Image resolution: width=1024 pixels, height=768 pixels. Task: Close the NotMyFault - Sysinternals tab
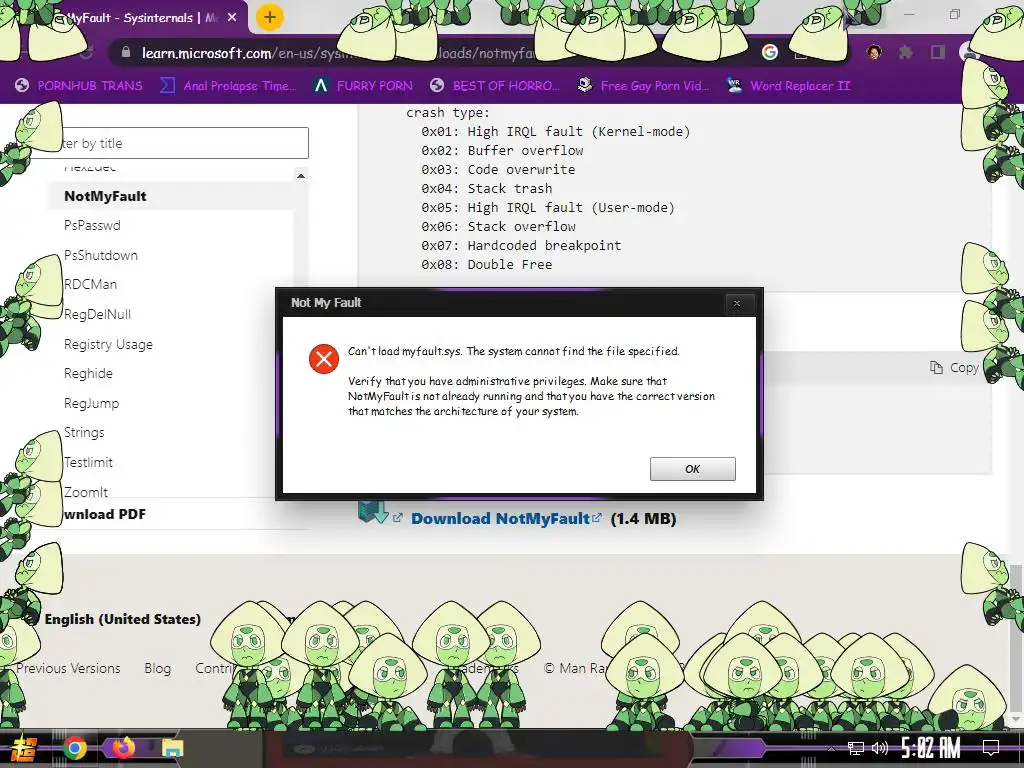point(232,18)
